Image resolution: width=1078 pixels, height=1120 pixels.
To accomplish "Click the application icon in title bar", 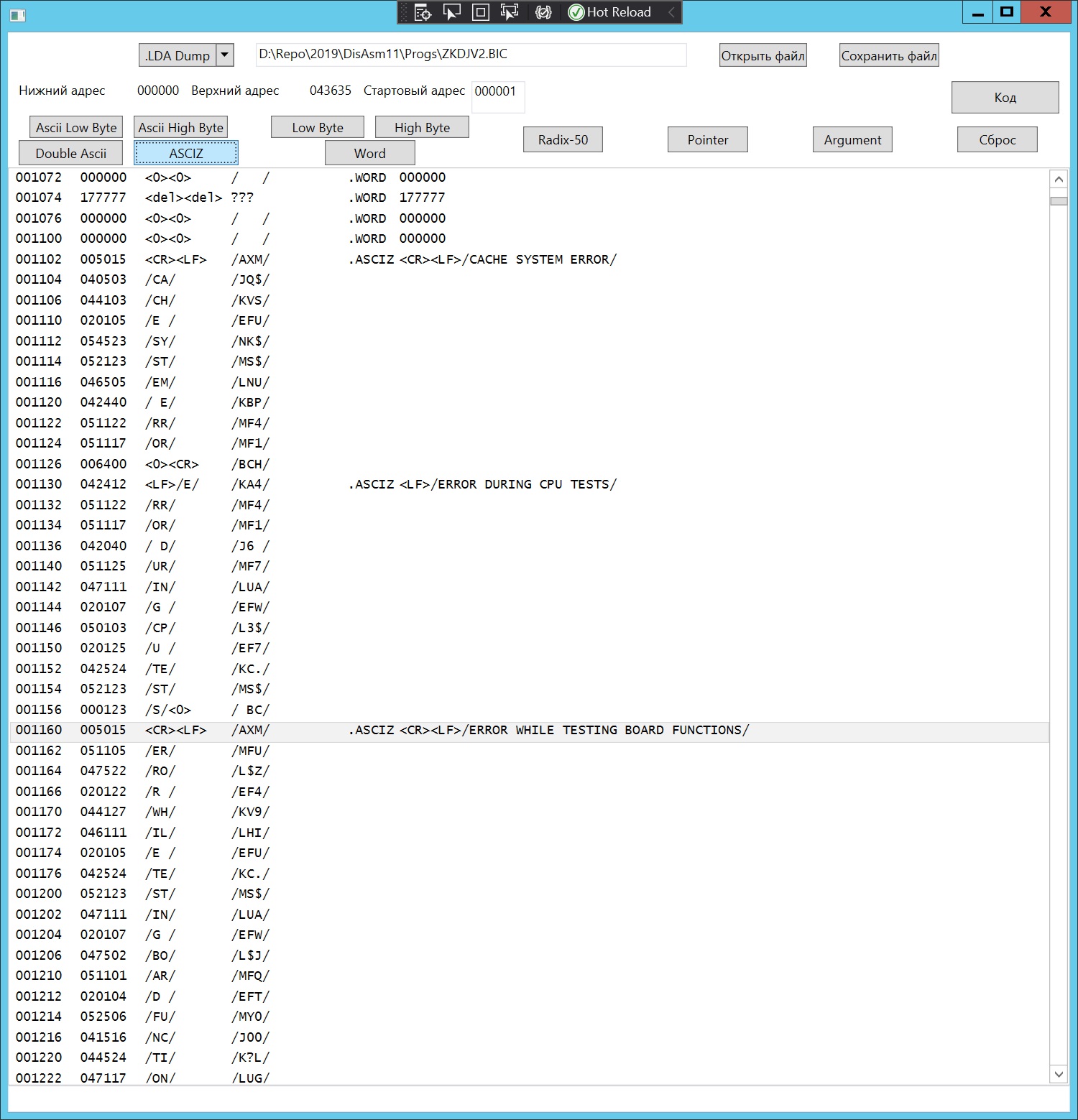I will click(18, 14).
